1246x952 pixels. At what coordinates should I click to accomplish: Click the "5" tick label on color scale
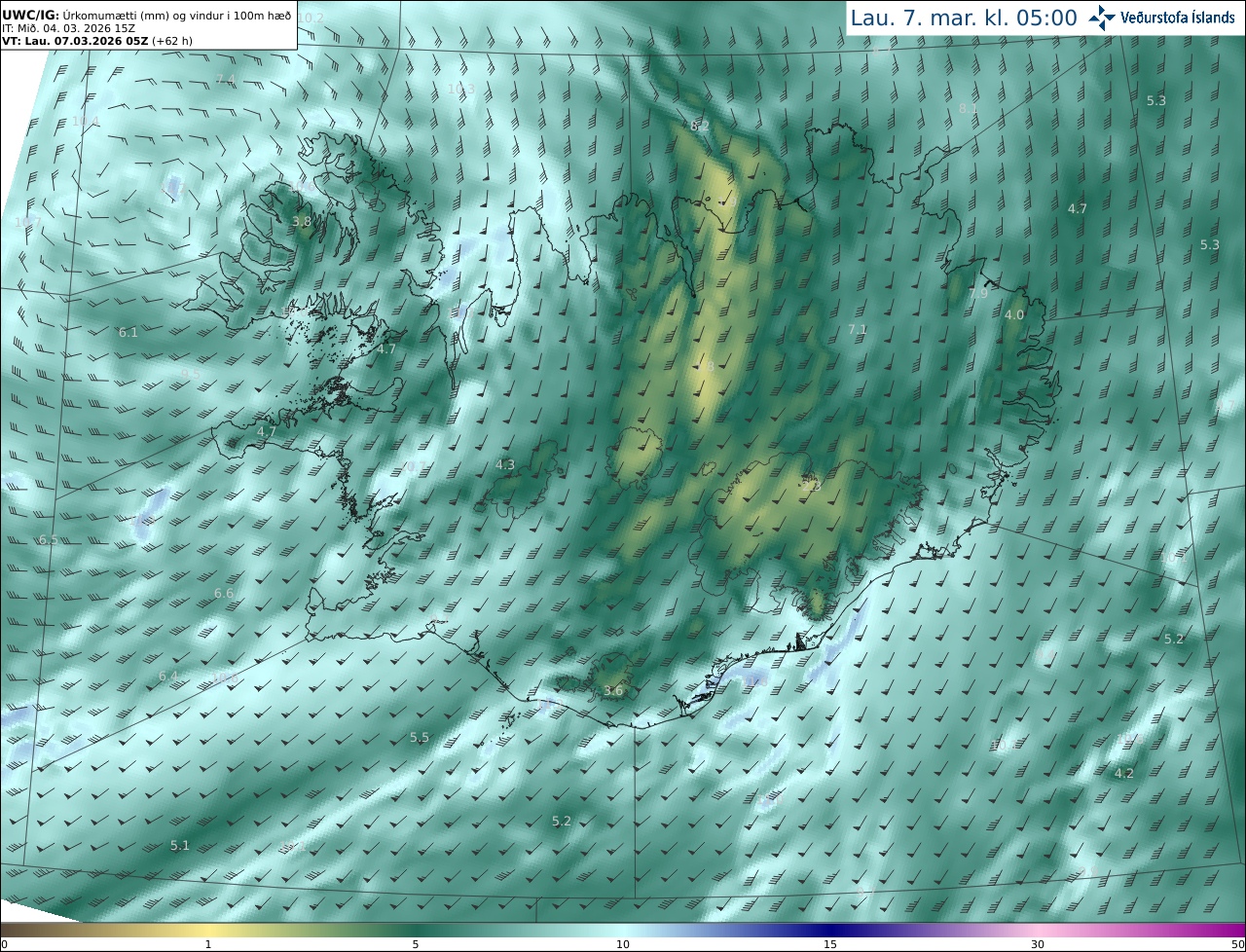[416, 944]
